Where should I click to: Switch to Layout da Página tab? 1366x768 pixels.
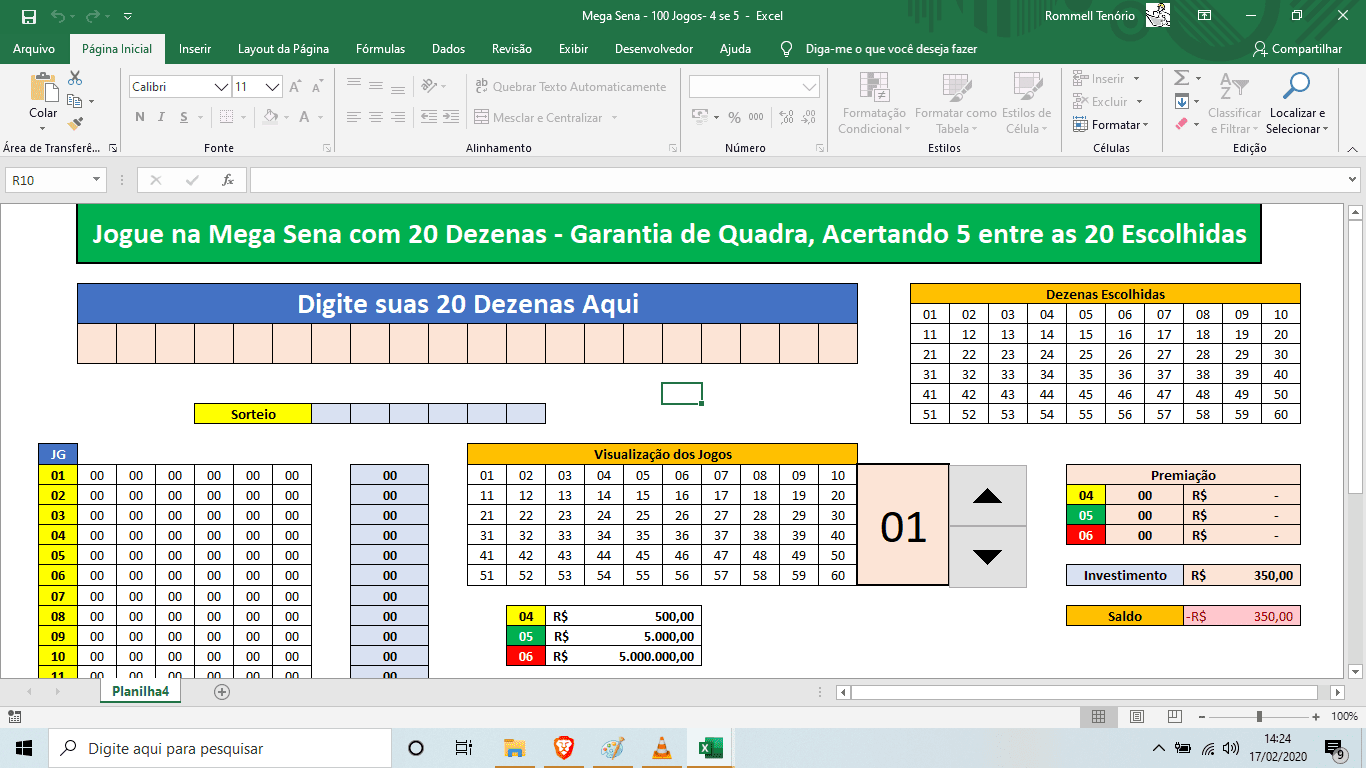pos(283,49)
